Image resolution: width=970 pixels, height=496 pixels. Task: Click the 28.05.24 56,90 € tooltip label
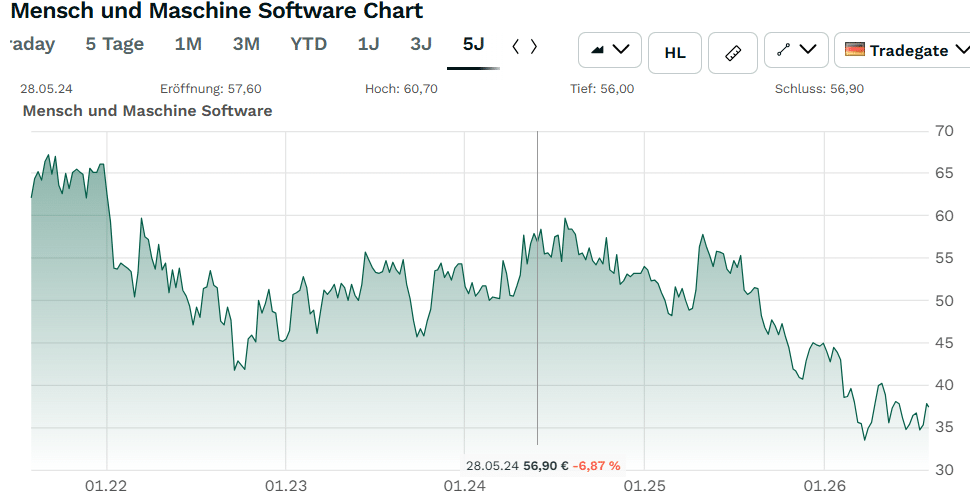pos(517,466)
